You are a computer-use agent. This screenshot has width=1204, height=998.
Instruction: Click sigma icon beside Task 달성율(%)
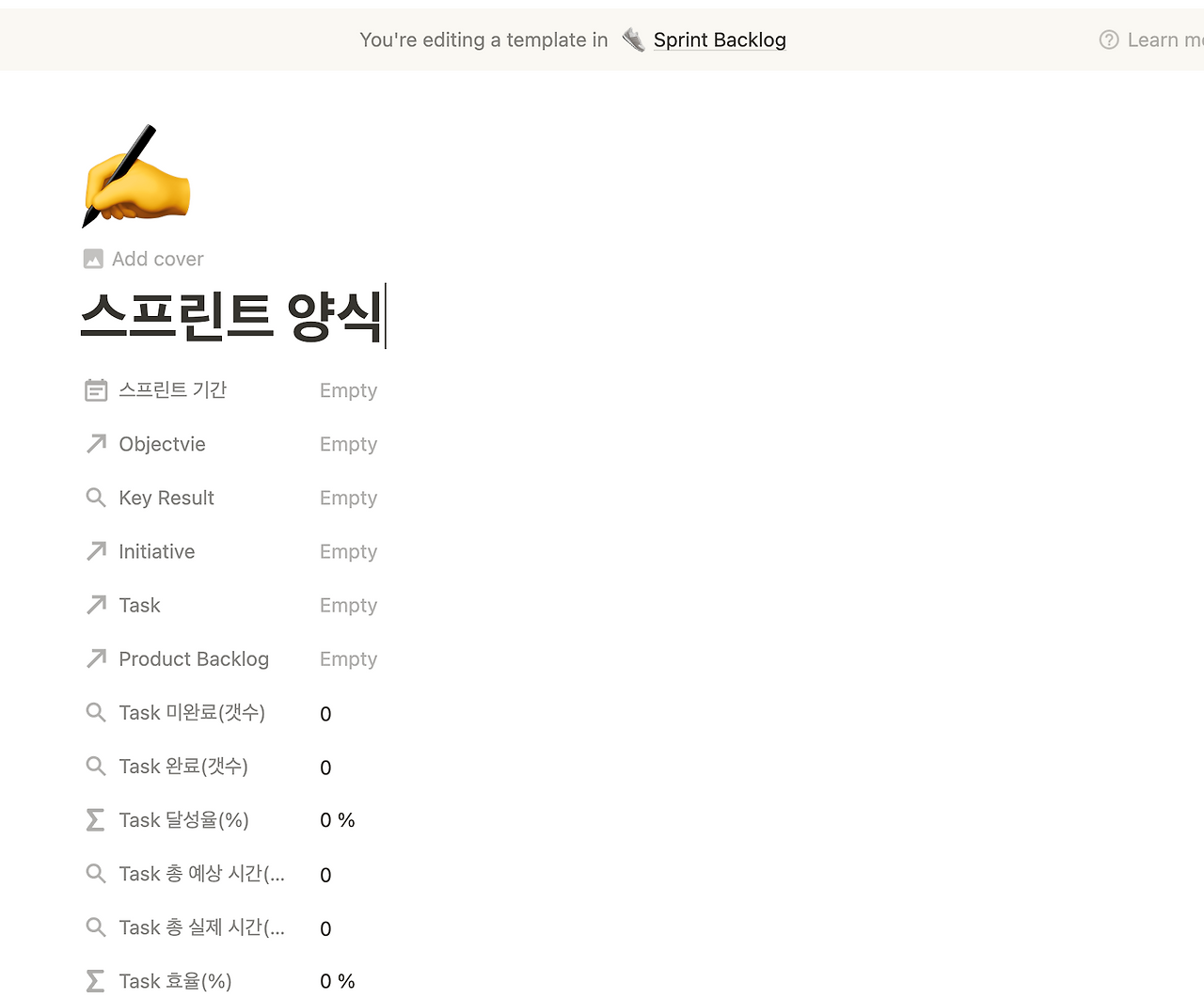click(95, 819)
